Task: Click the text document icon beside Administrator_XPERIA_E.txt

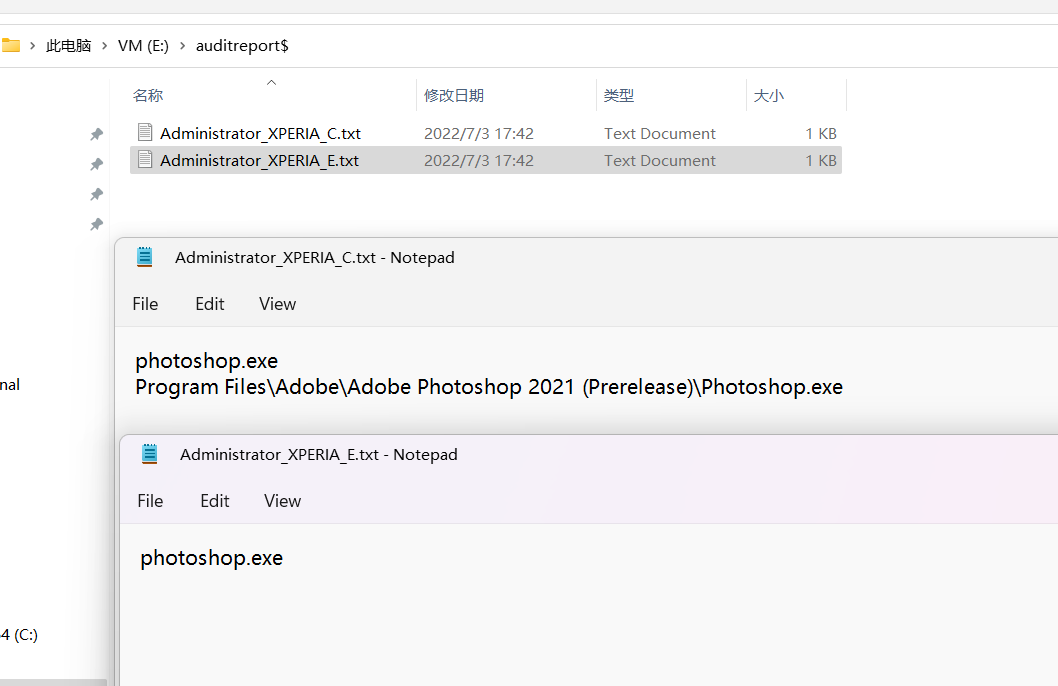Action: pos(145,160)
